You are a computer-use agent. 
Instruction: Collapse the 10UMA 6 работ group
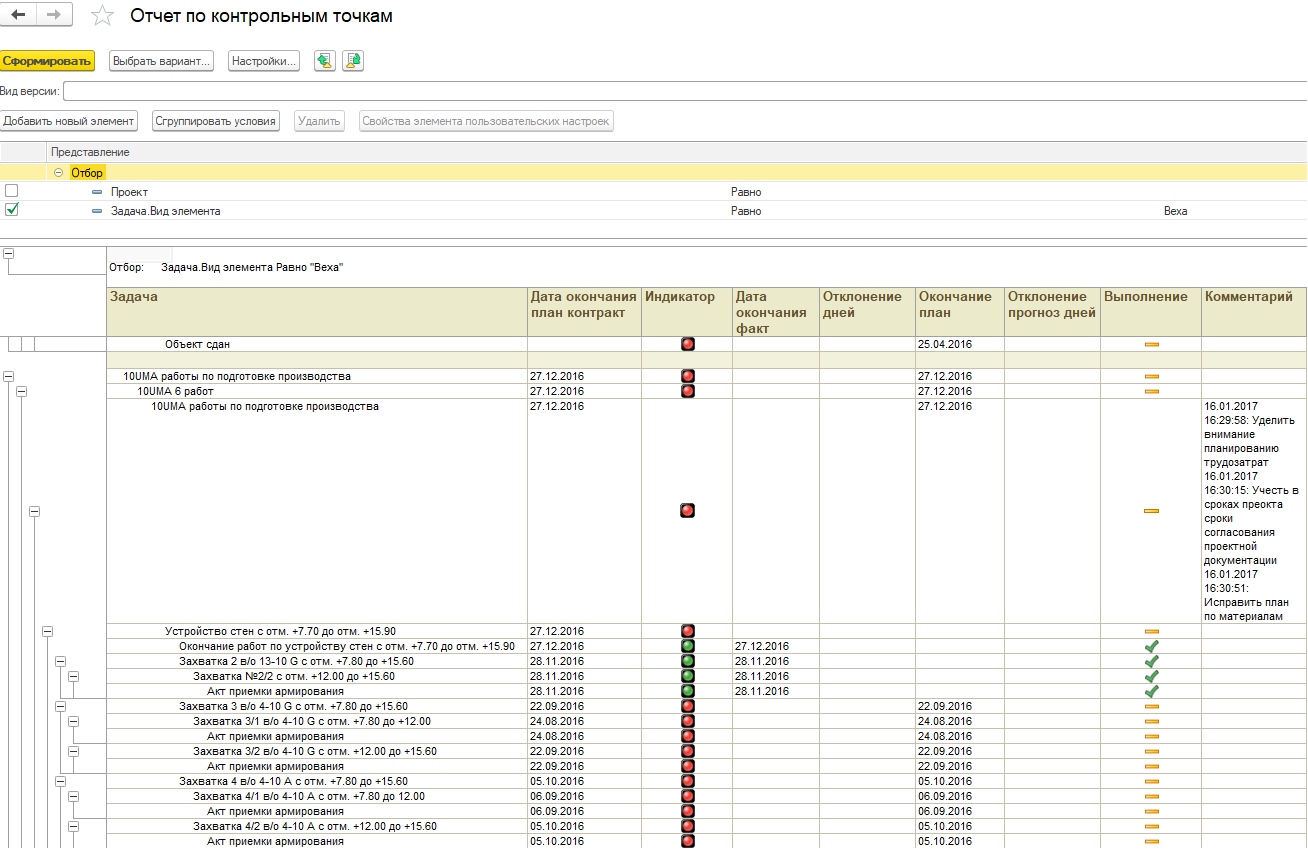tap(21, 391)
